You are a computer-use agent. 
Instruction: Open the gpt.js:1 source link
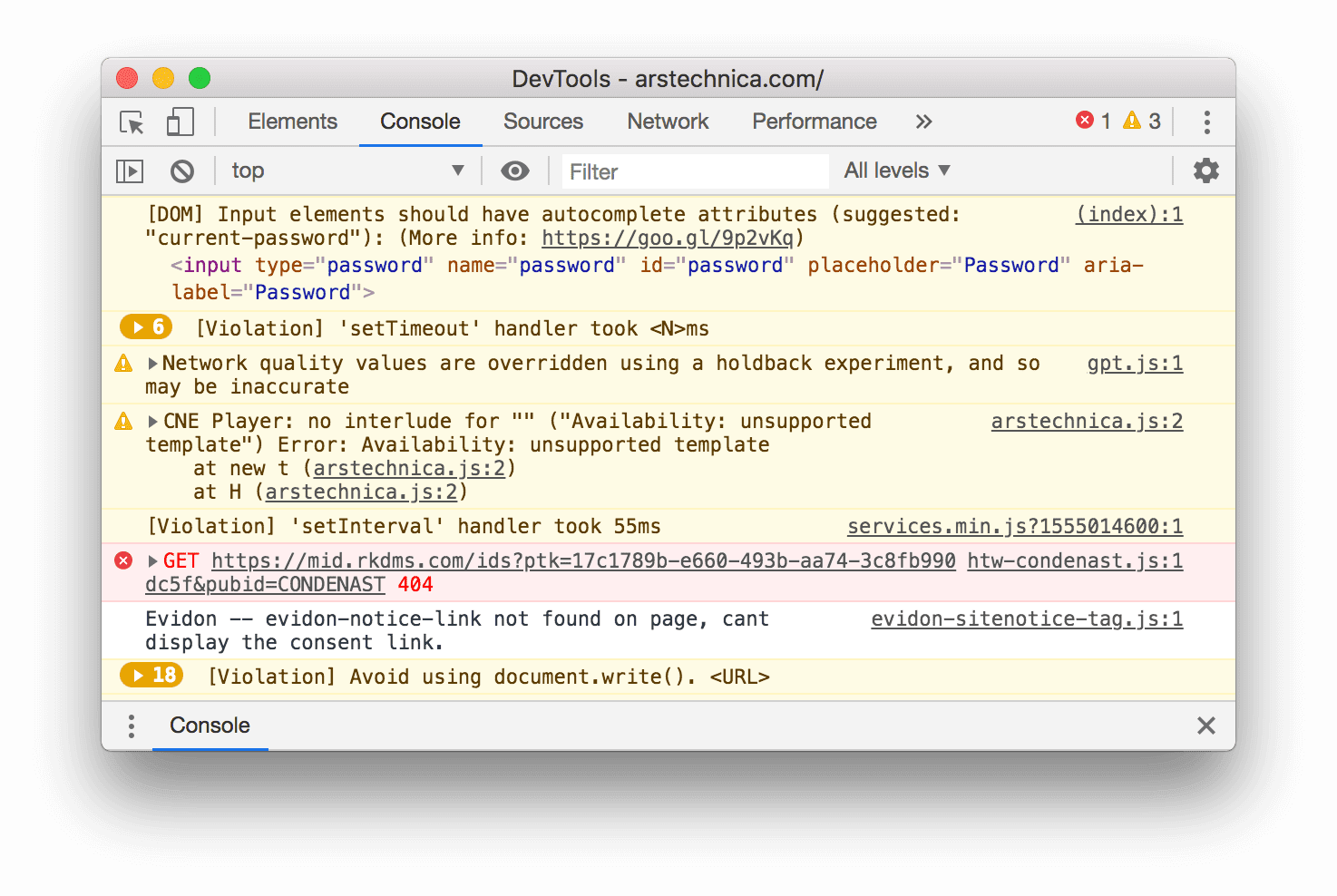coord(1135,363)
